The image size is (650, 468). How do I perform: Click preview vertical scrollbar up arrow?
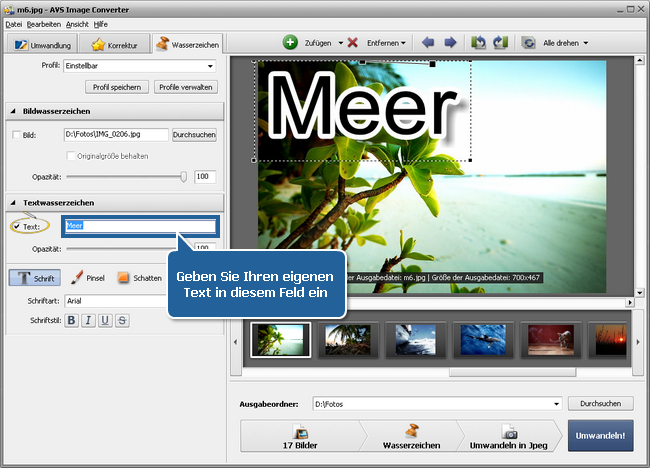[639, 61]
